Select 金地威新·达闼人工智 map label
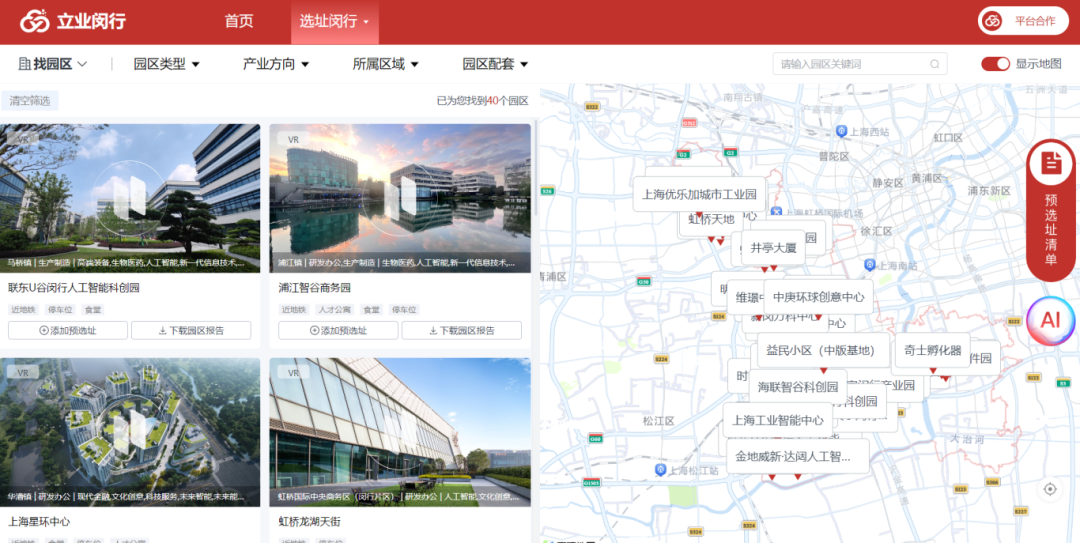This screenshot has height=543, width=1080. click(798, 456)
